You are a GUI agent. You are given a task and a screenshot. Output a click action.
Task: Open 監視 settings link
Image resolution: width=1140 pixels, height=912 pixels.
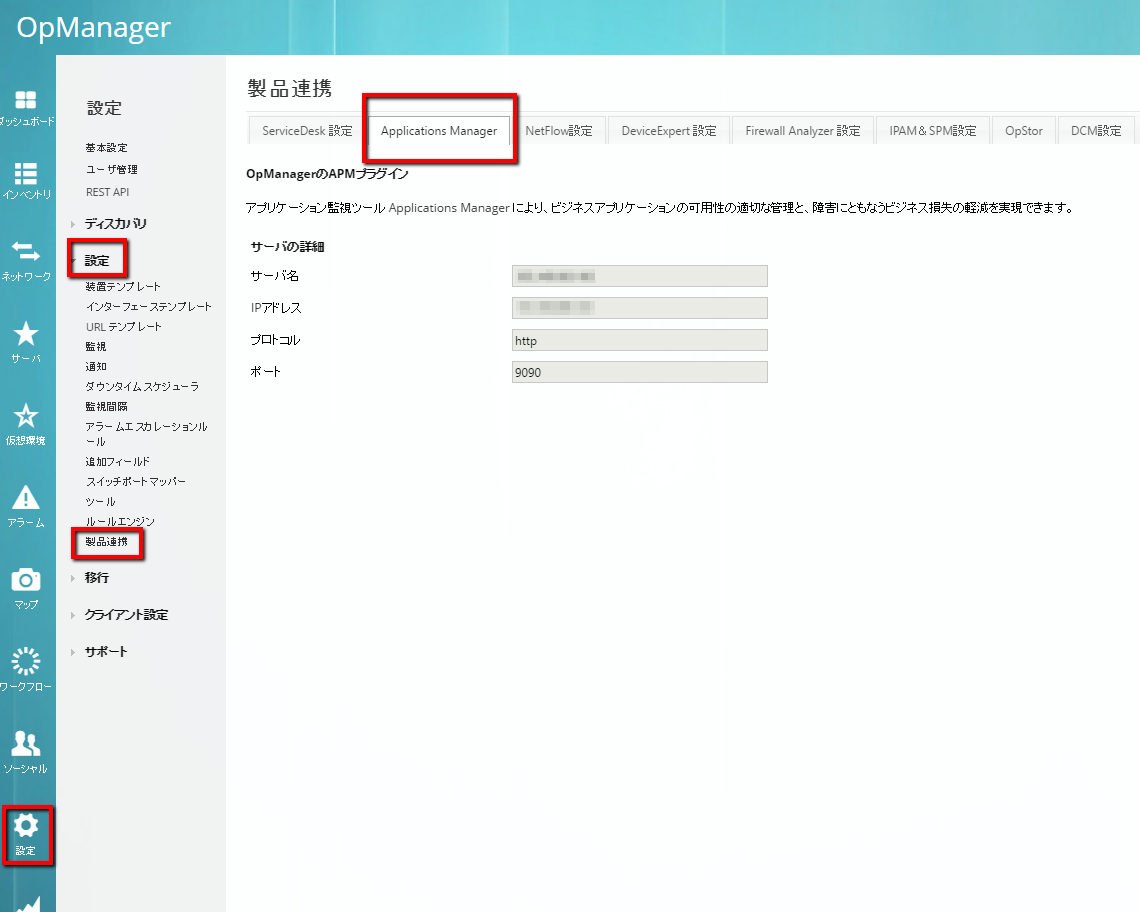[95, 347]
